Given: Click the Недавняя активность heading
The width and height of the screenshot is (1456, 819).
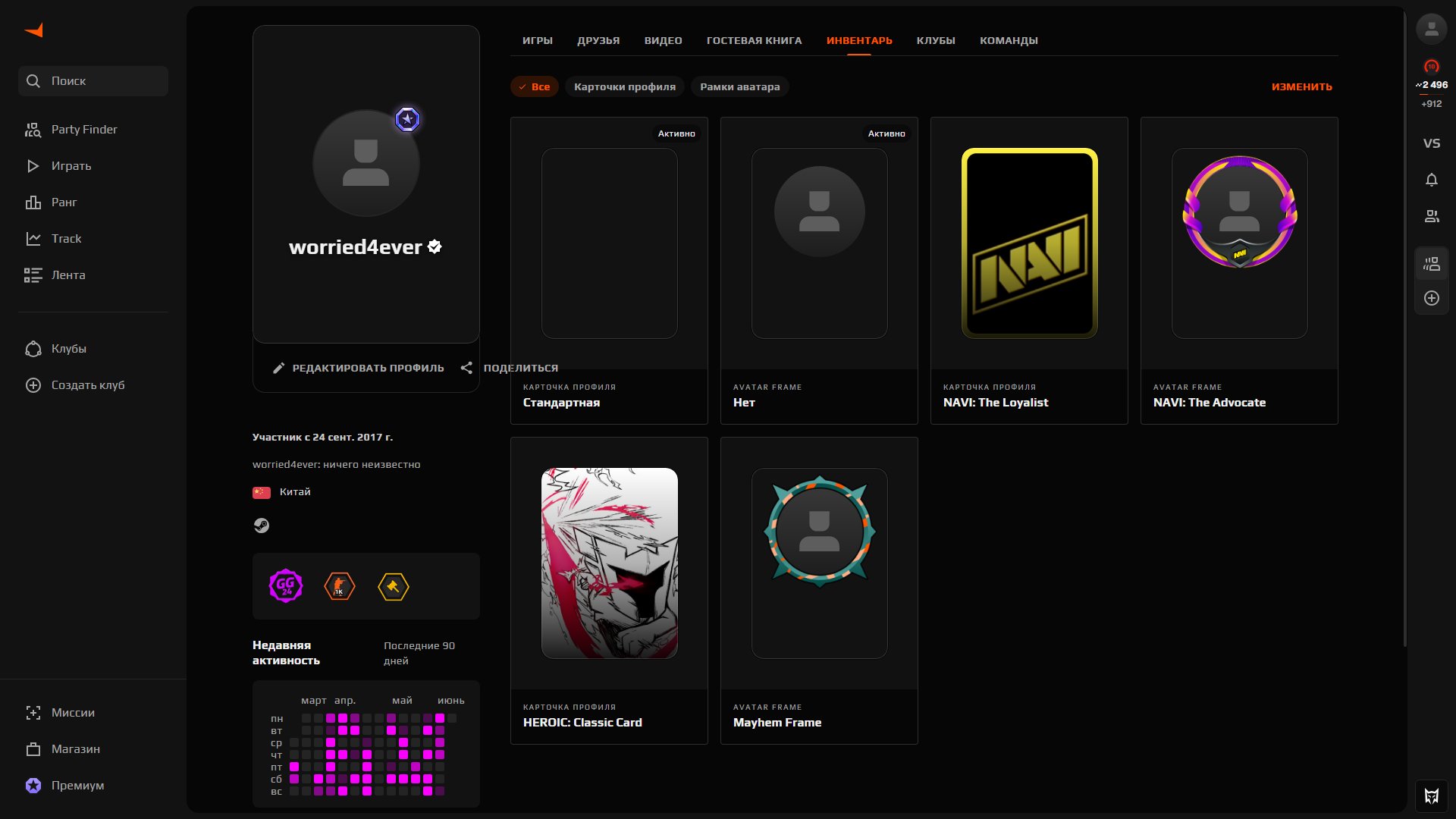Looking at the screenshot, I should pos(286,653).
